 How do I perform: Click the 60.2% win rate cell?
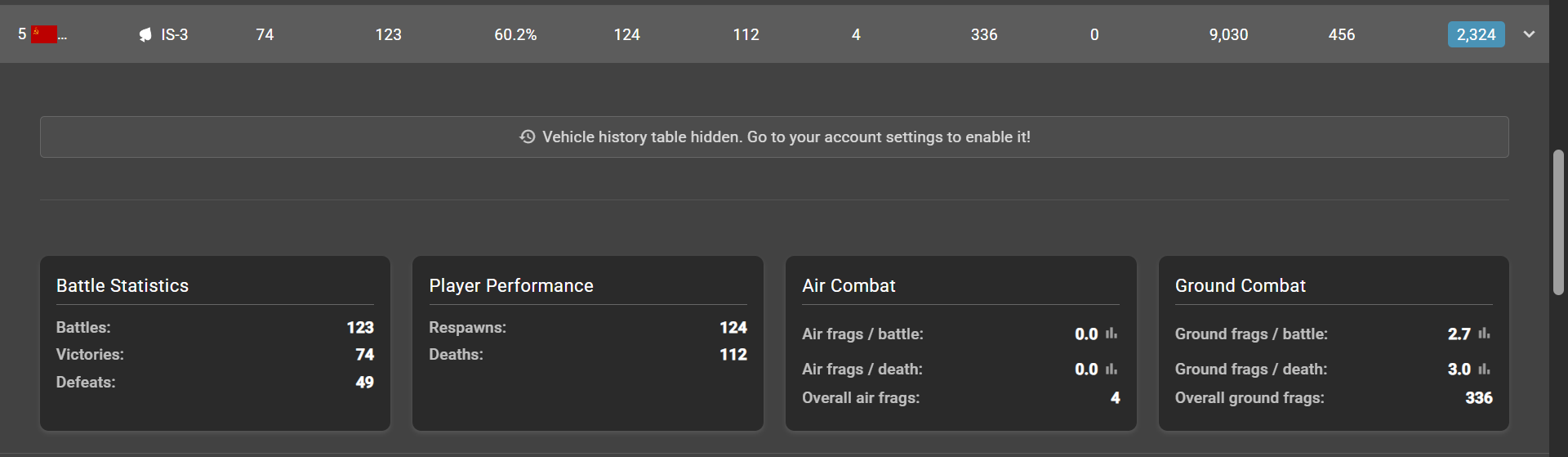point(515,34)
